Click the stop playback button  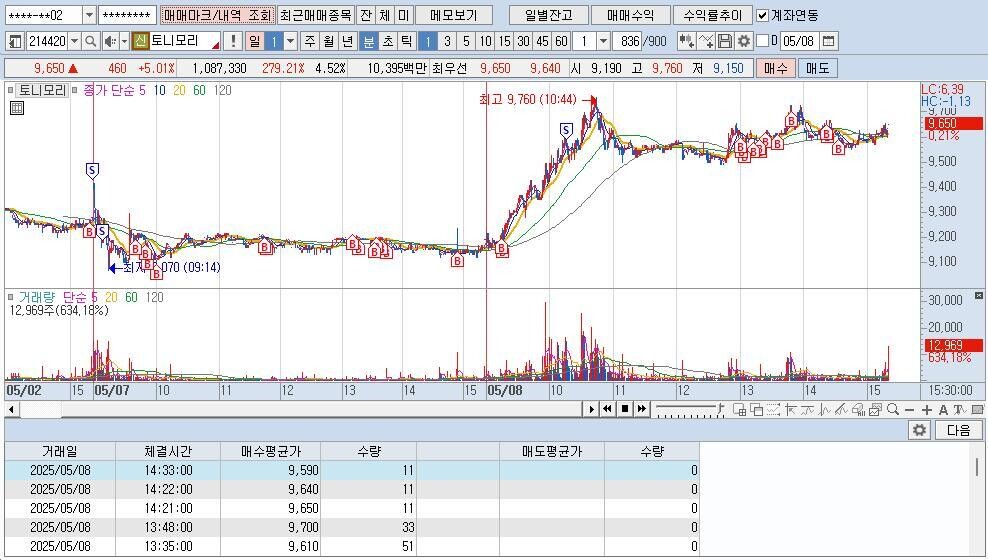coord(624,409)
